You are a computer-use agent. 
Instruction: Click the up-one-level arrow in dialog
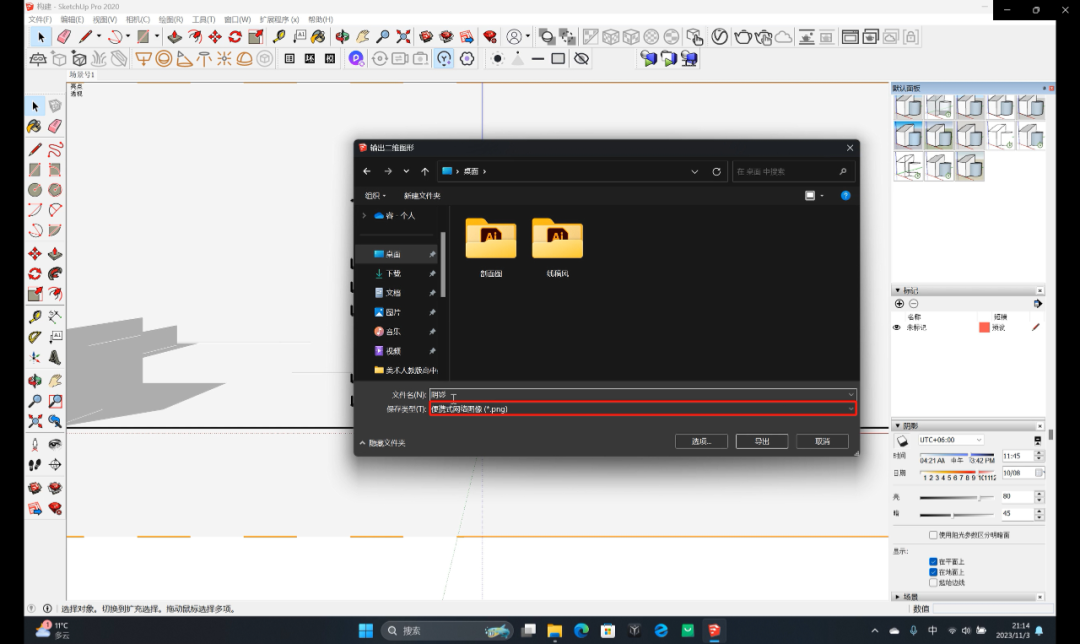click(425, 172)
